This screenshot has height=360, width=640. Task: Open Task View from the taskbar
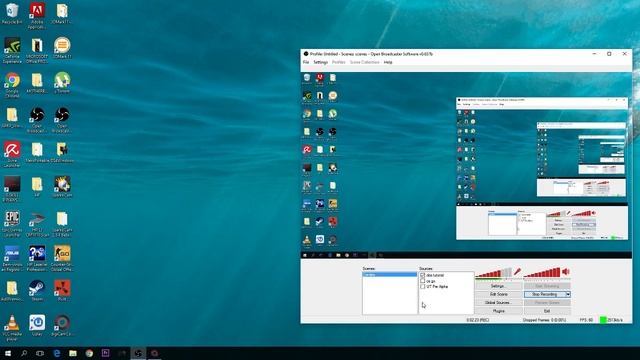click(40, 353)
